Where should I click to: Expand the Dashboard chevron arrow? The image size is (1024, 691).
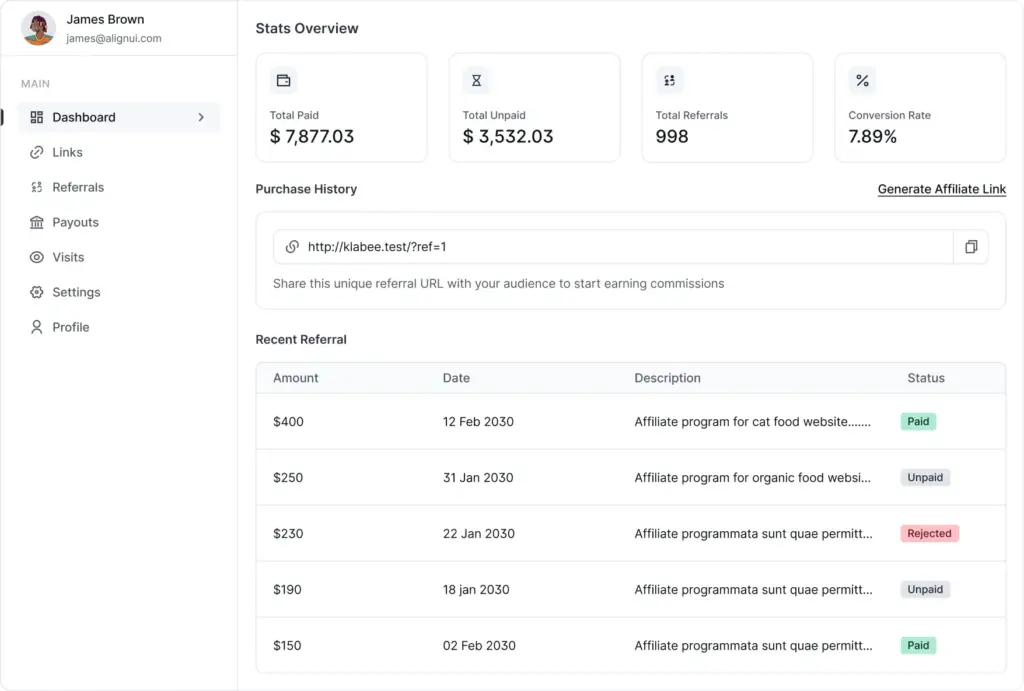point(201,117)
